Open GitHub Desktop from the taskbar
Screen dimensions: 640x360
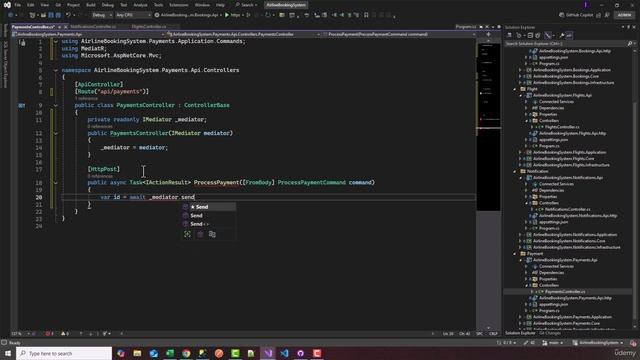[x=300, y=353]
